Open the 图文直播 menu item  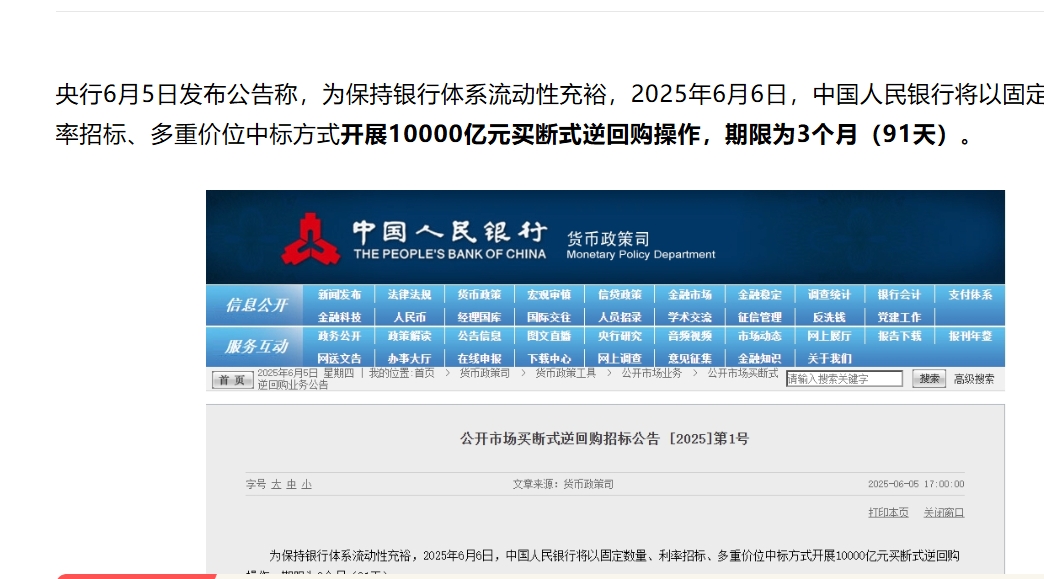549,337
